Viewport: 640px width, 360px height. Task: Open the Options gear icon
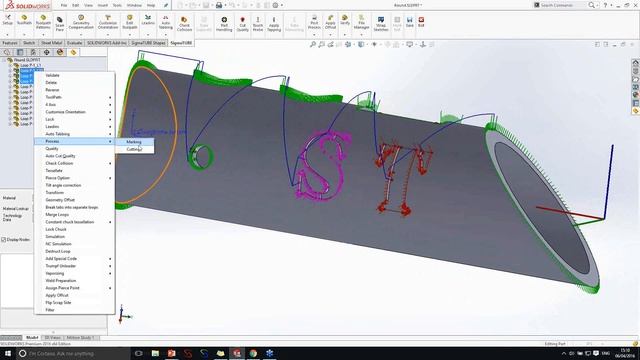point(276,5)
